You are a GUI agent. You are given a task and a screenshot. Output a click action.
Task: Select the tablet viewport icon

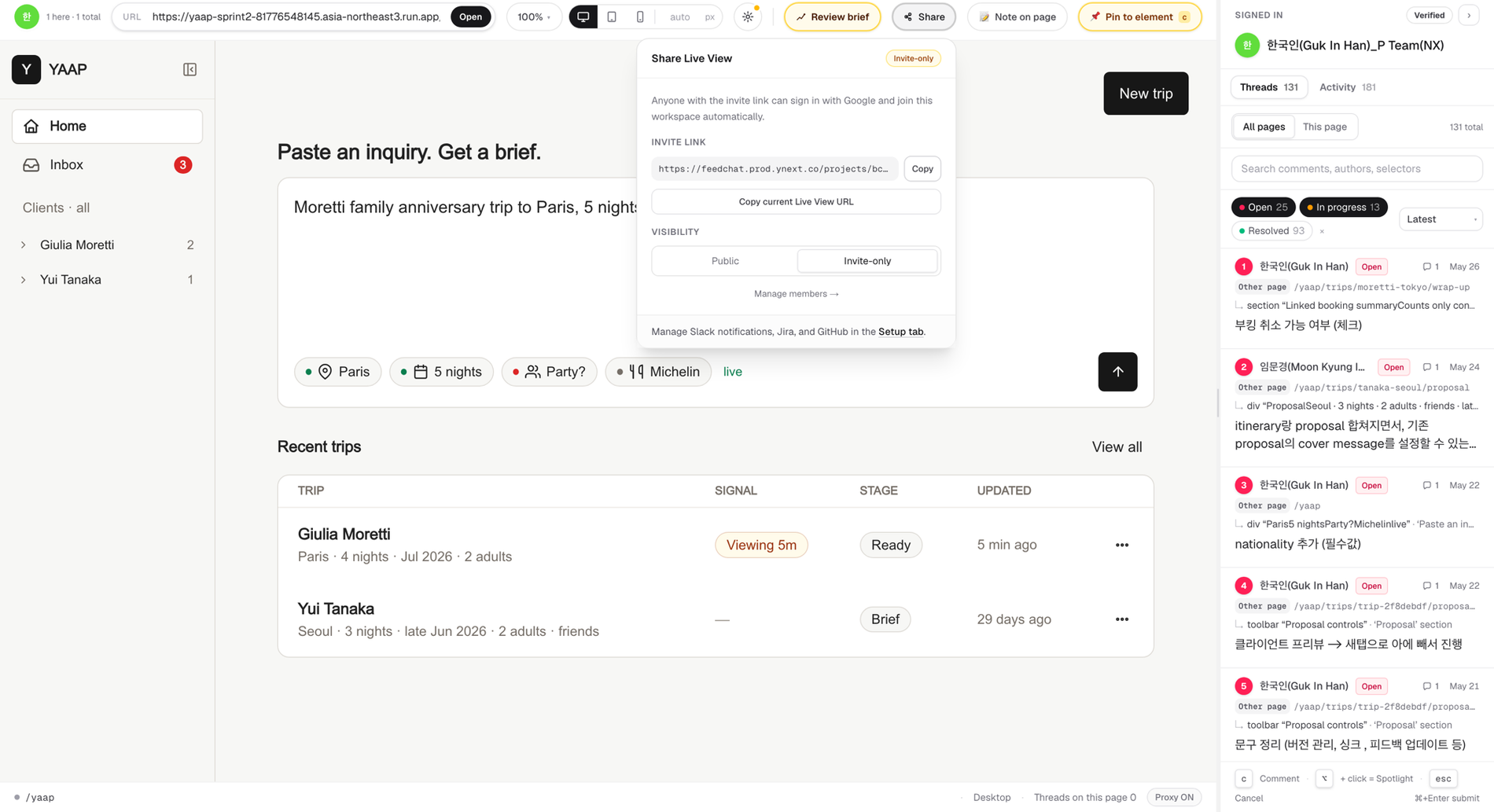coord(612,17)
